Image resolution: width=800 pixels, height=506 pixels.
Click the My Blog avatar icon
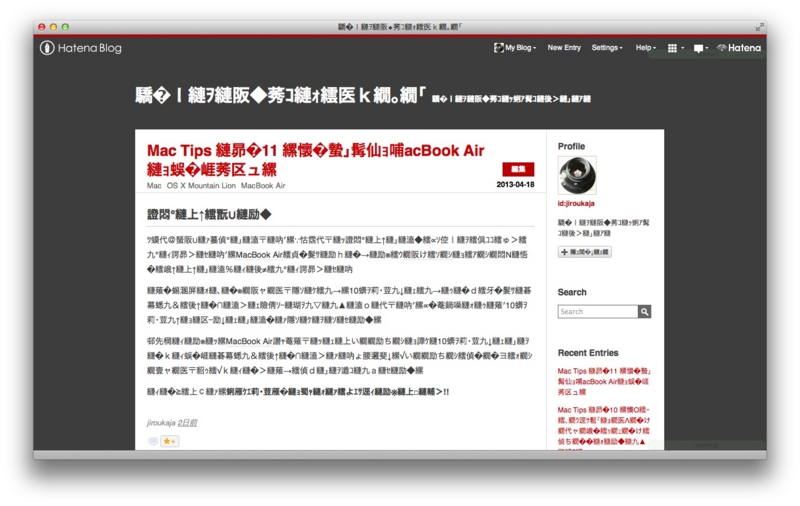498,47
